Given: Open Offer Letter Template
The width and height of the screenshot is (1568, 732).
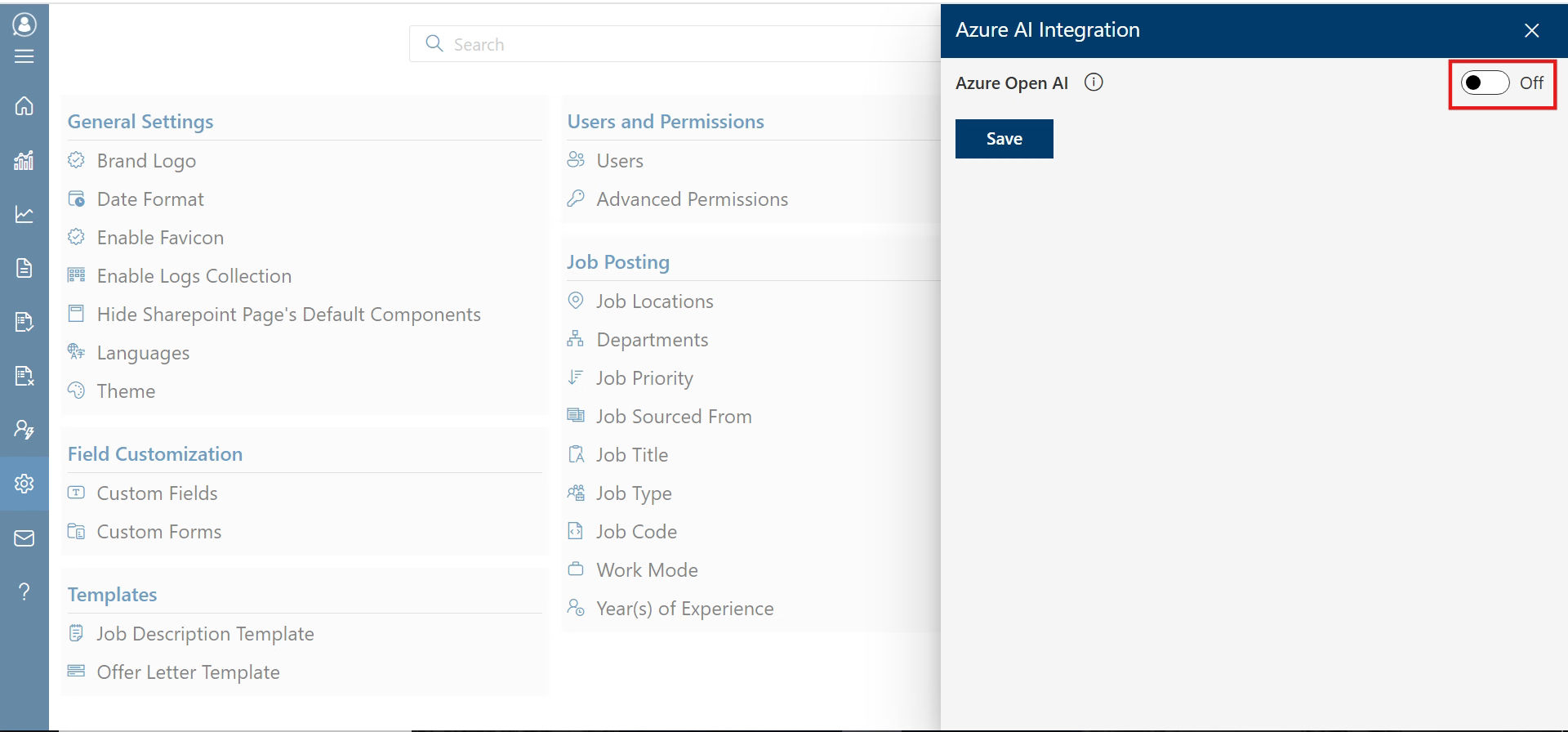Looking at the screenshot, I should coord(188,672).
